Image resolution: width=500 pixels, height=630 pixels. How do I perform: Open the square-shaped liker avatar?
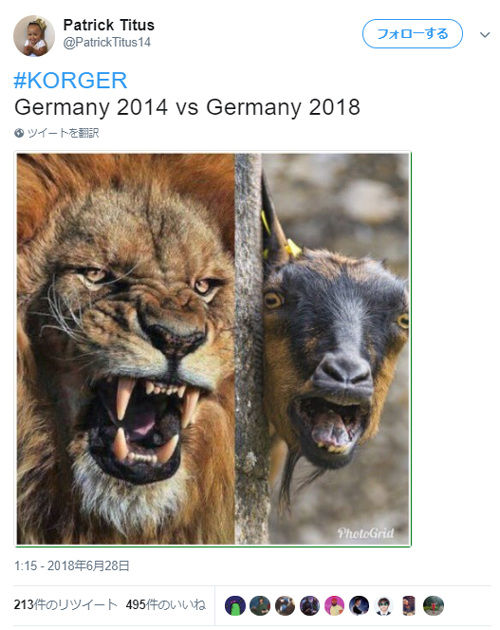click(x=409, y=605)
